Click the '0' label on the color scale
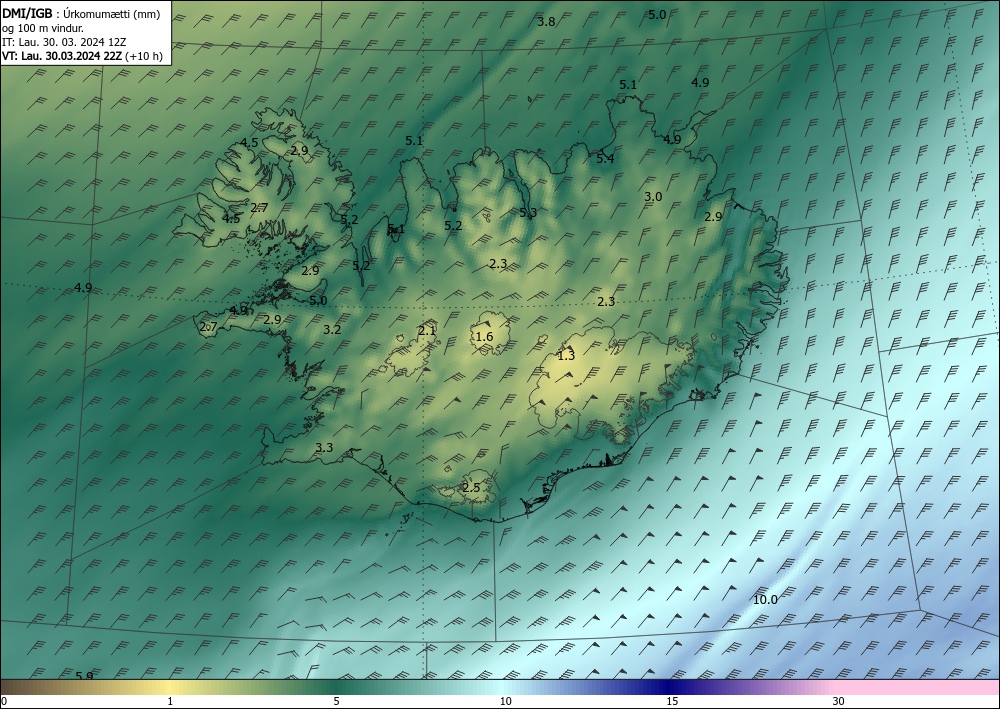 pyautogui.click(x=4, y=701)
